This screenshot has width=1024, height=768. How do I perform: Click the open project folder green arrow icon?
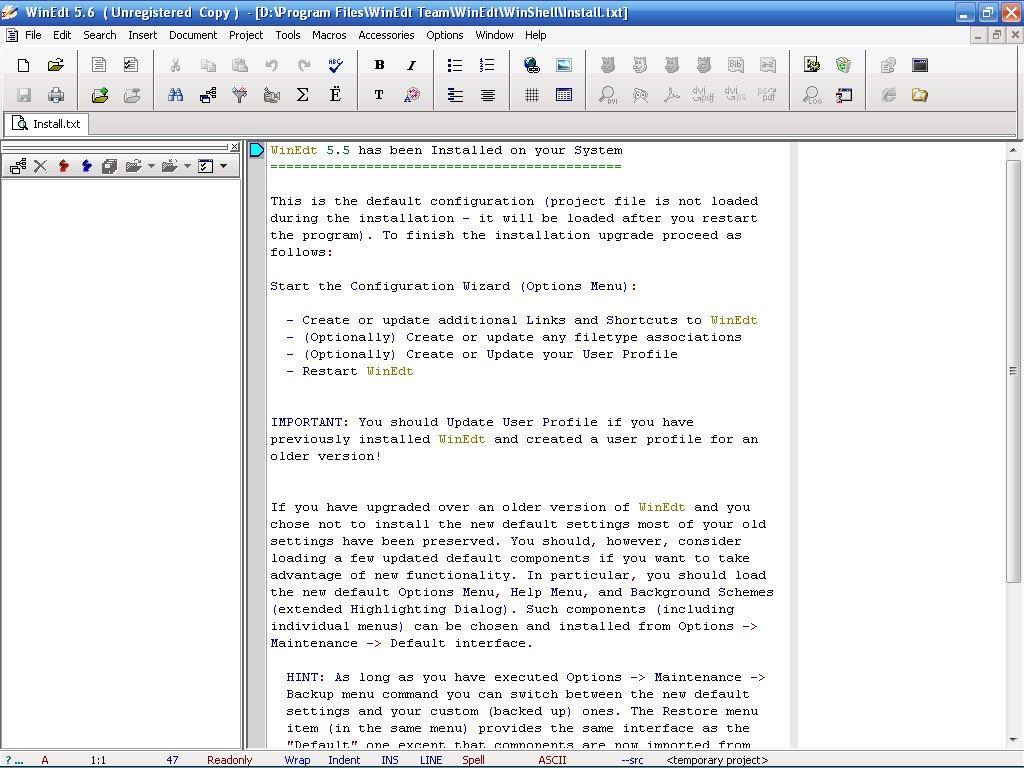pos(99,95)
